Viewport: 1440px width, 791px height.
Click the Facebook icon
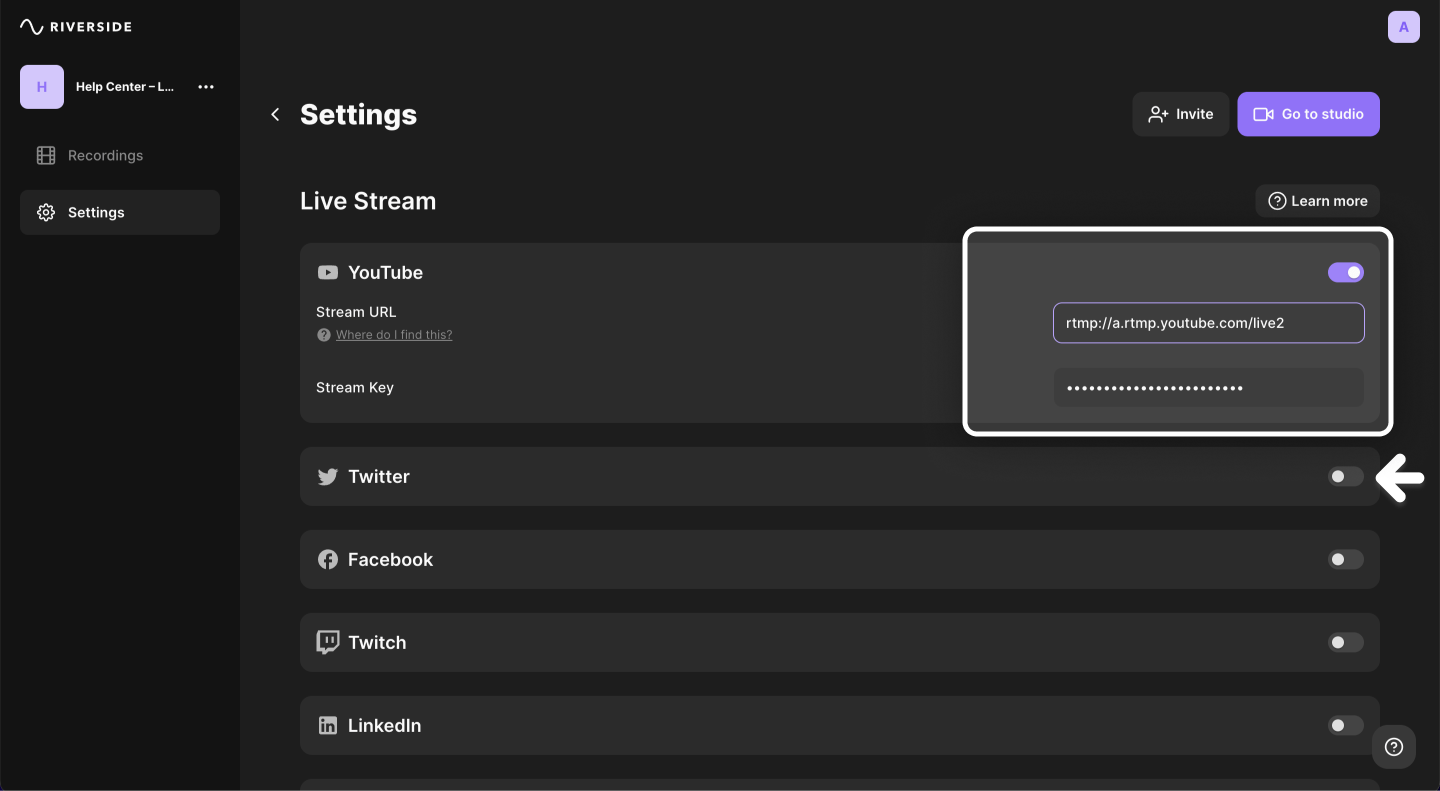click(x=327, y=559)
